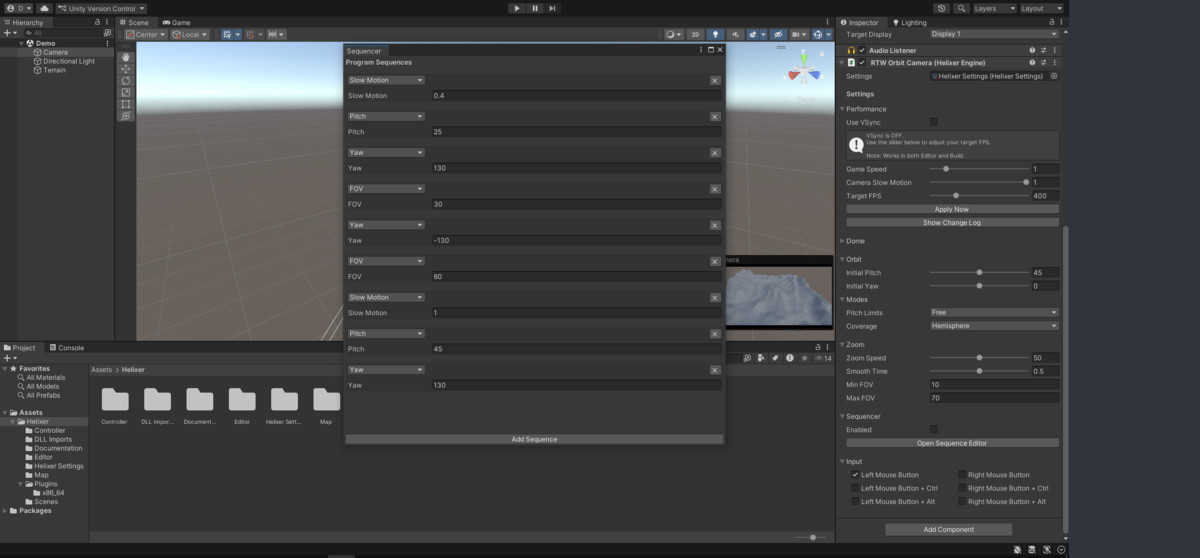Select the Rotate tool in the Scene view
The image size is (1200, 558).
coord(125,81)
